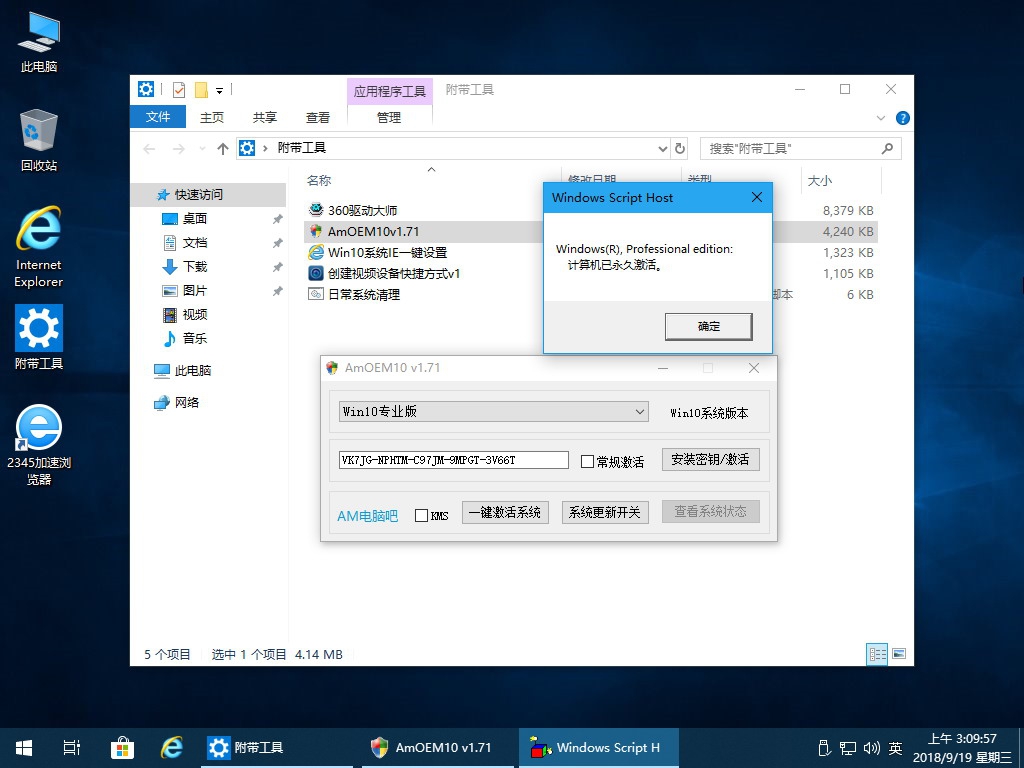Open the 此电脑 desktop icon

(39, 42)
